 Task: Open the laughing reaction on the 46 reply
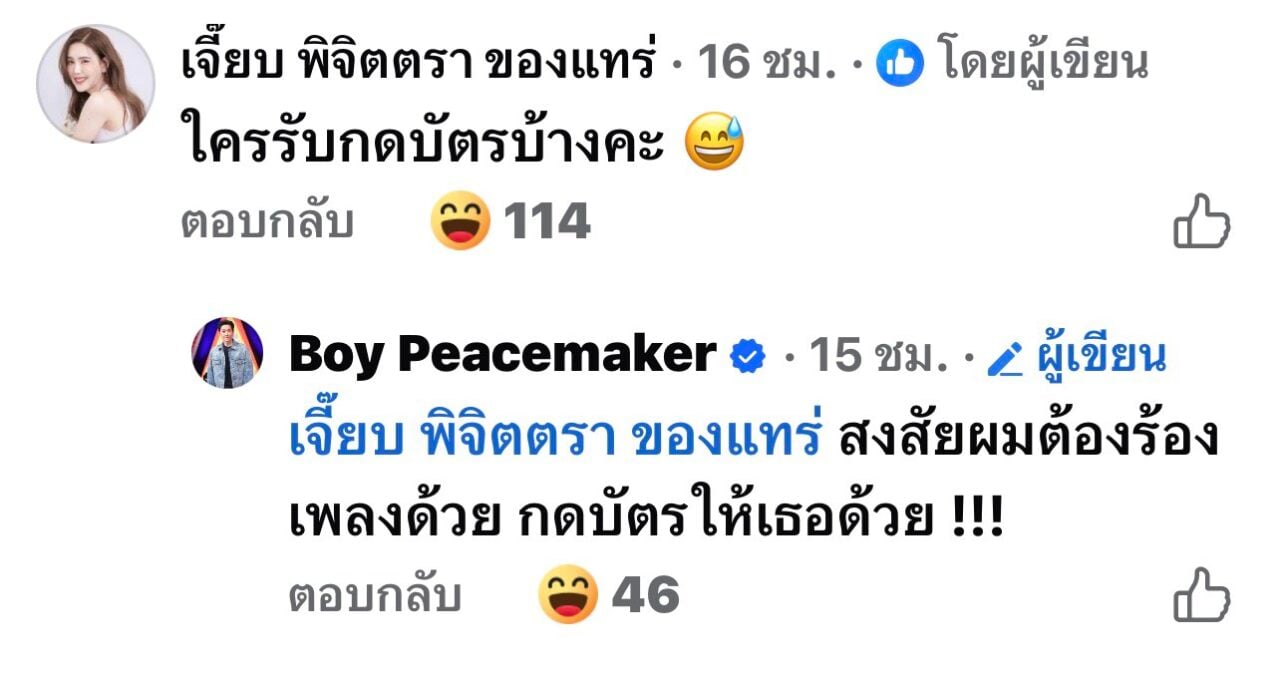pos(568,594)
